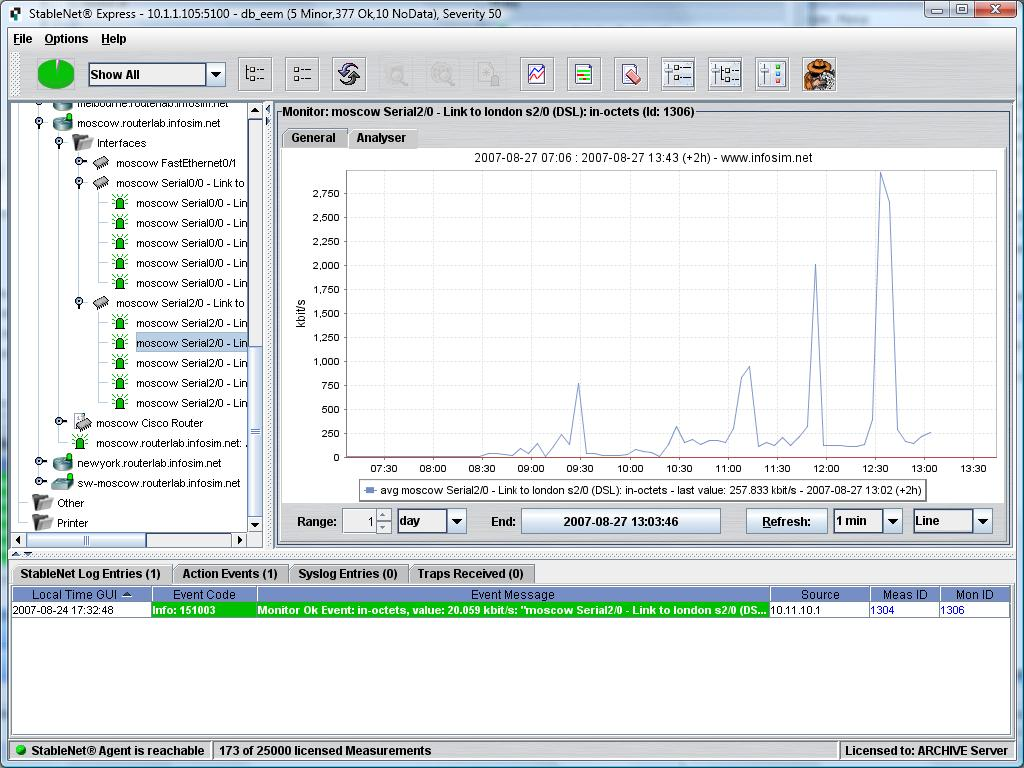
Task: Click the tree vertical scrollbar down arrow
Action: pos(255,524)
